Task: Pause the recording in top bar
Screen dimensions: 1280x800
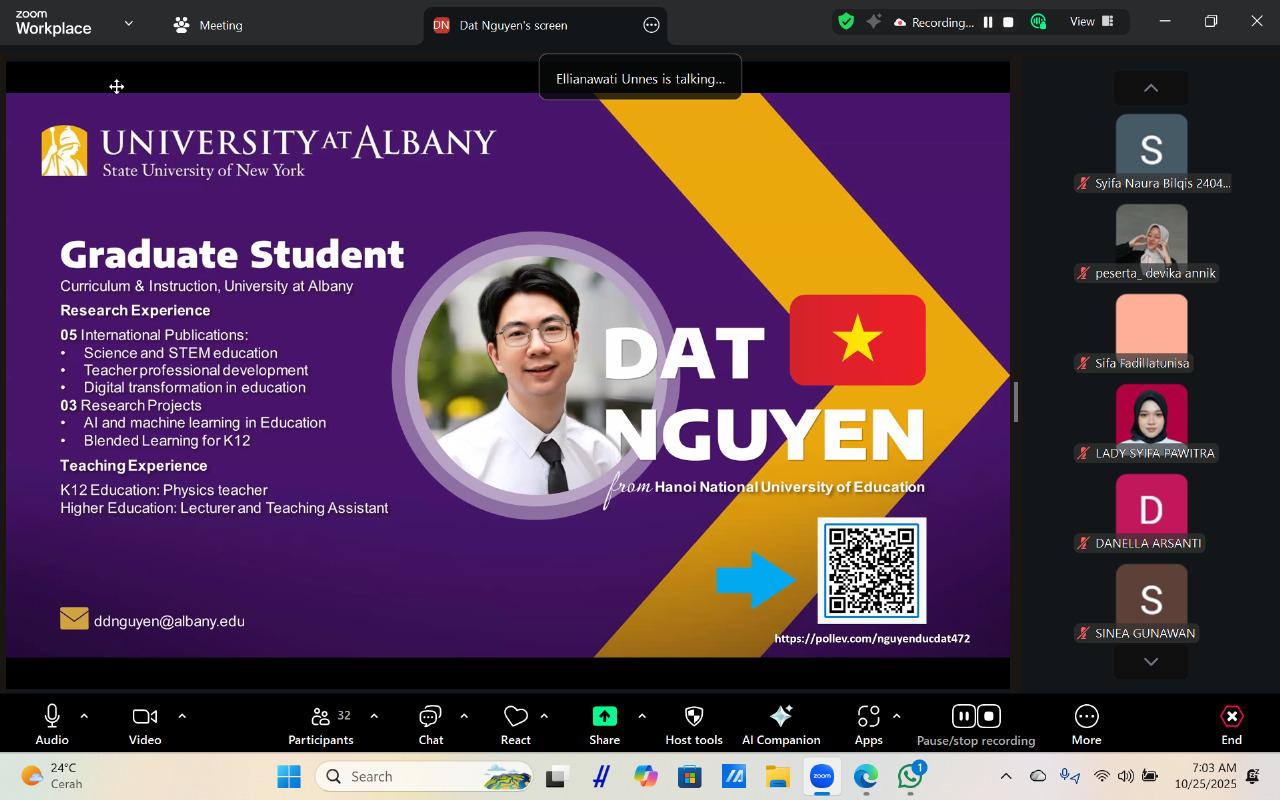Action: tap(987, 22)
